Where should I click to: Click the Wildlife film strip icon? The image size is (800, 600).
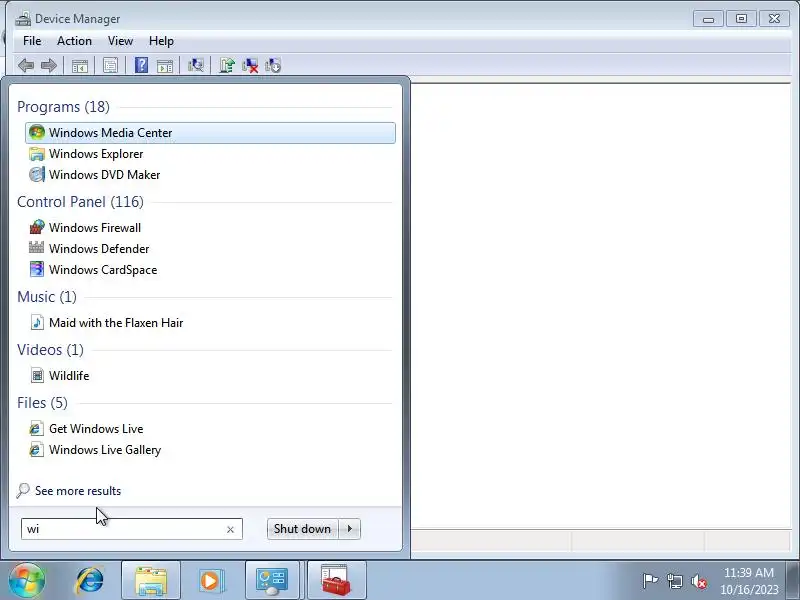[x=37, y=376]
